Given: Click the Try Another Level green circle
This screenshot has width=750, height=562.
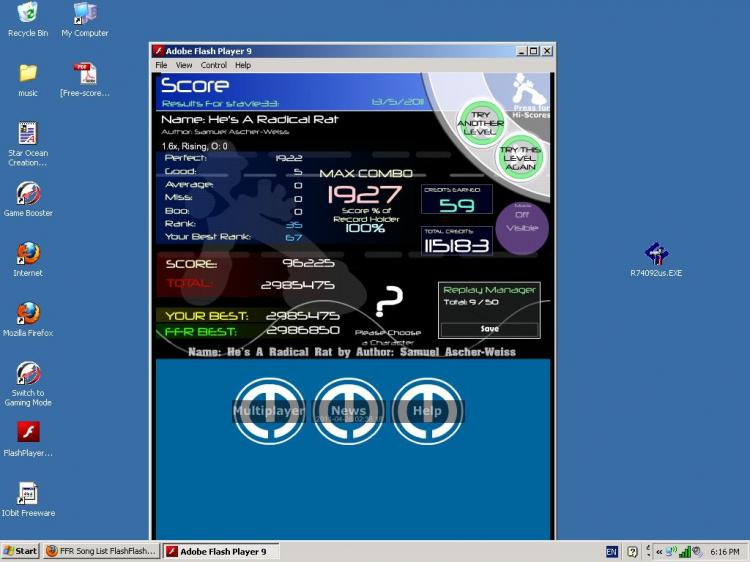Looking at the screenshot, I should (480, 123).
